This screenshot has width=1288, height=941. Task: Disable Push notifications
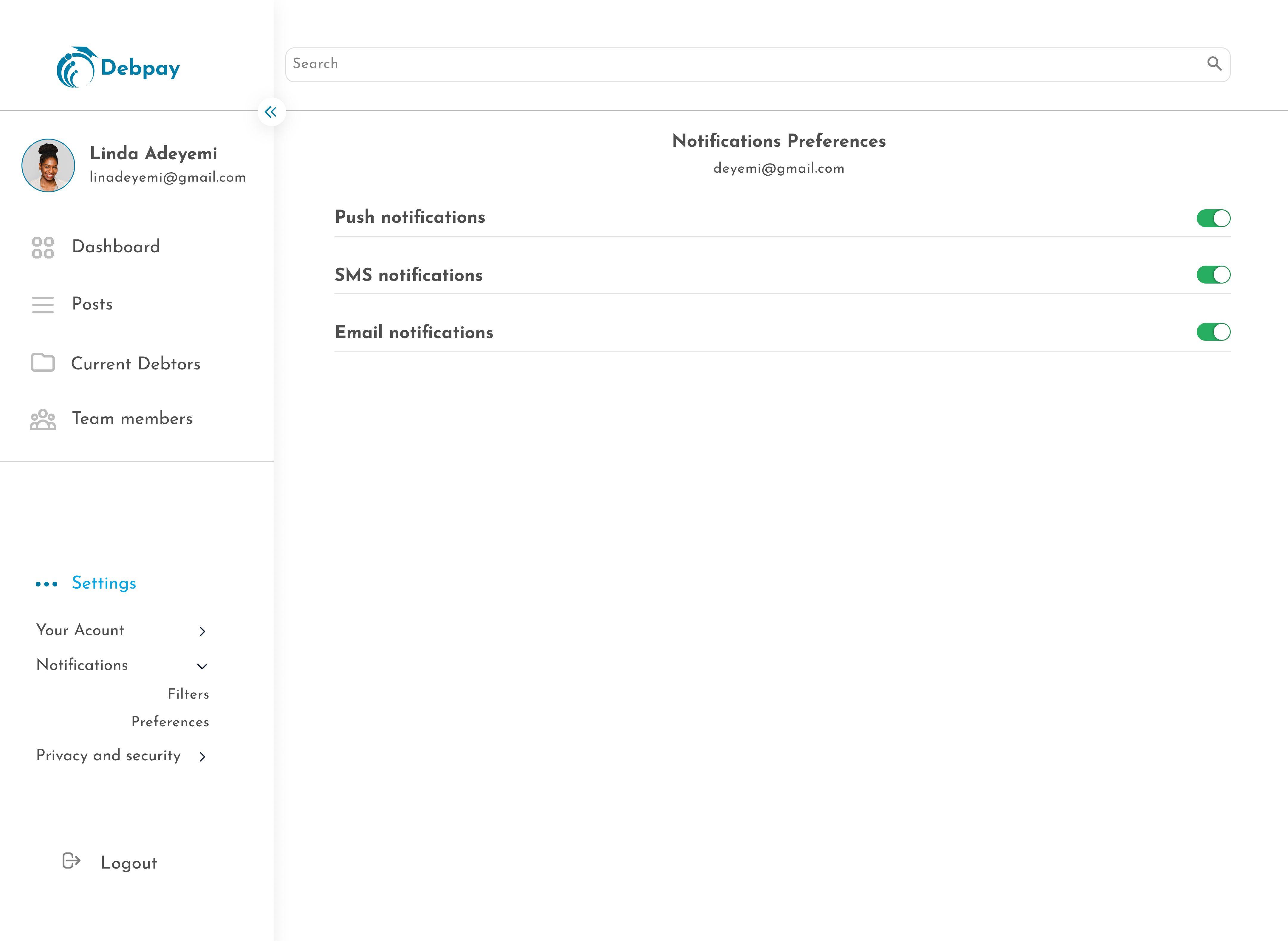[x=1214, y=218]
